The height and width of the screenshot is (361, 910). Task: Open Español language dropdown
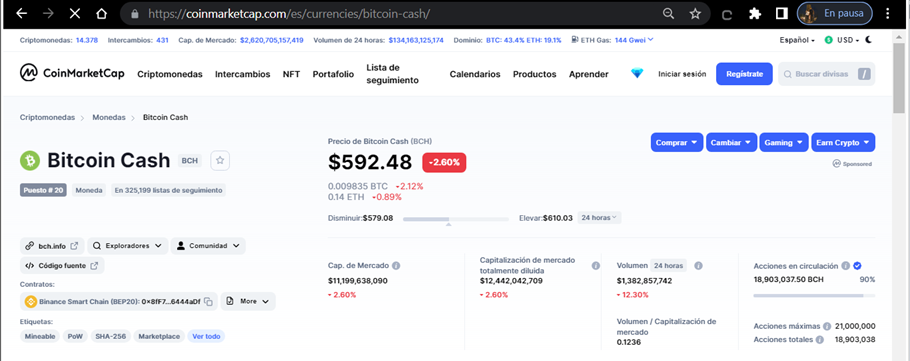coord(798,40)
